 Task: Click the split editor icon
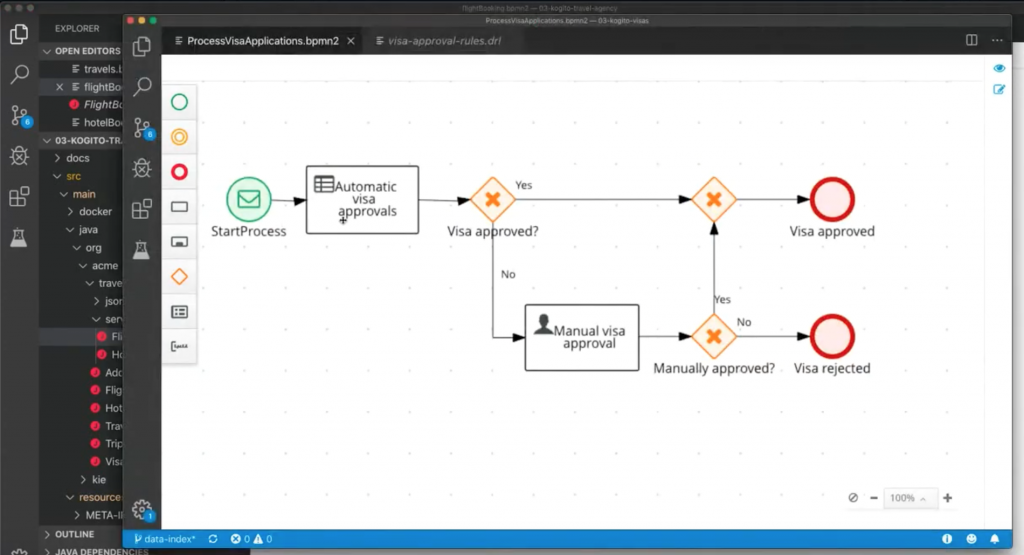click(x=971, y=40)
